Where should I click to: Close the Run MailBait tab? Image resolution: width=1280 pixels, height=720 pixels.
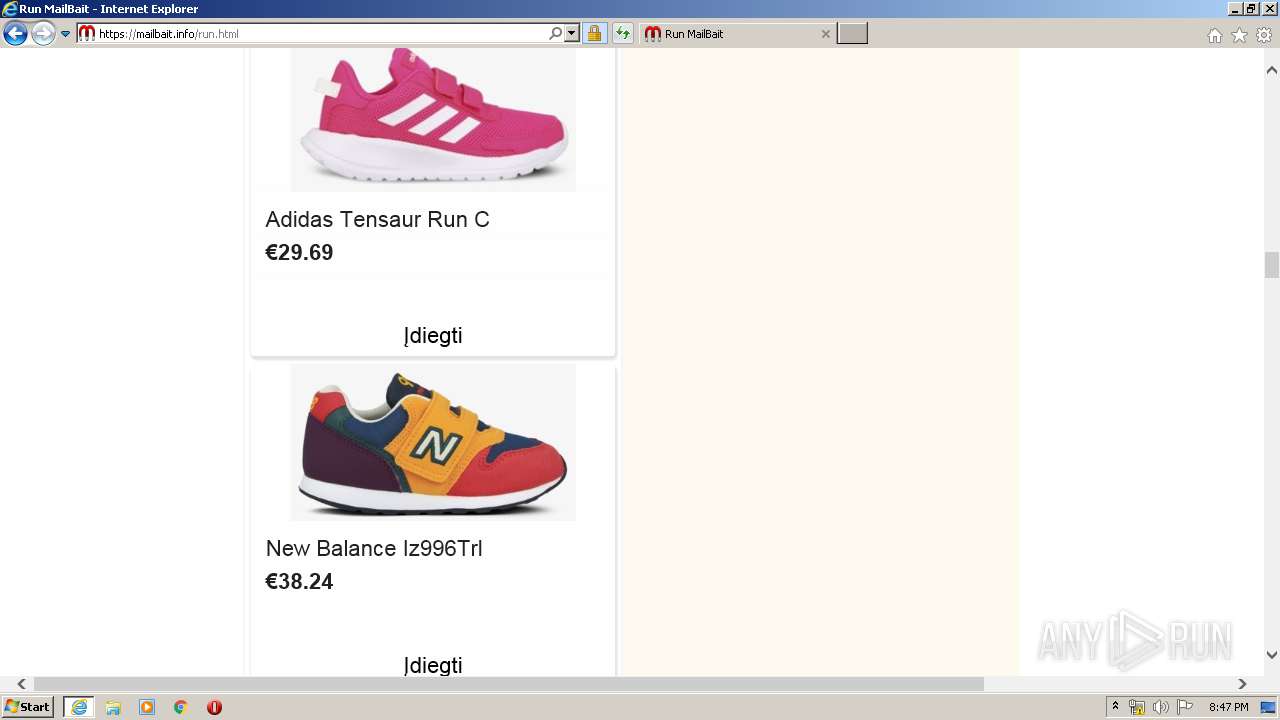click(x=825, y=34)
